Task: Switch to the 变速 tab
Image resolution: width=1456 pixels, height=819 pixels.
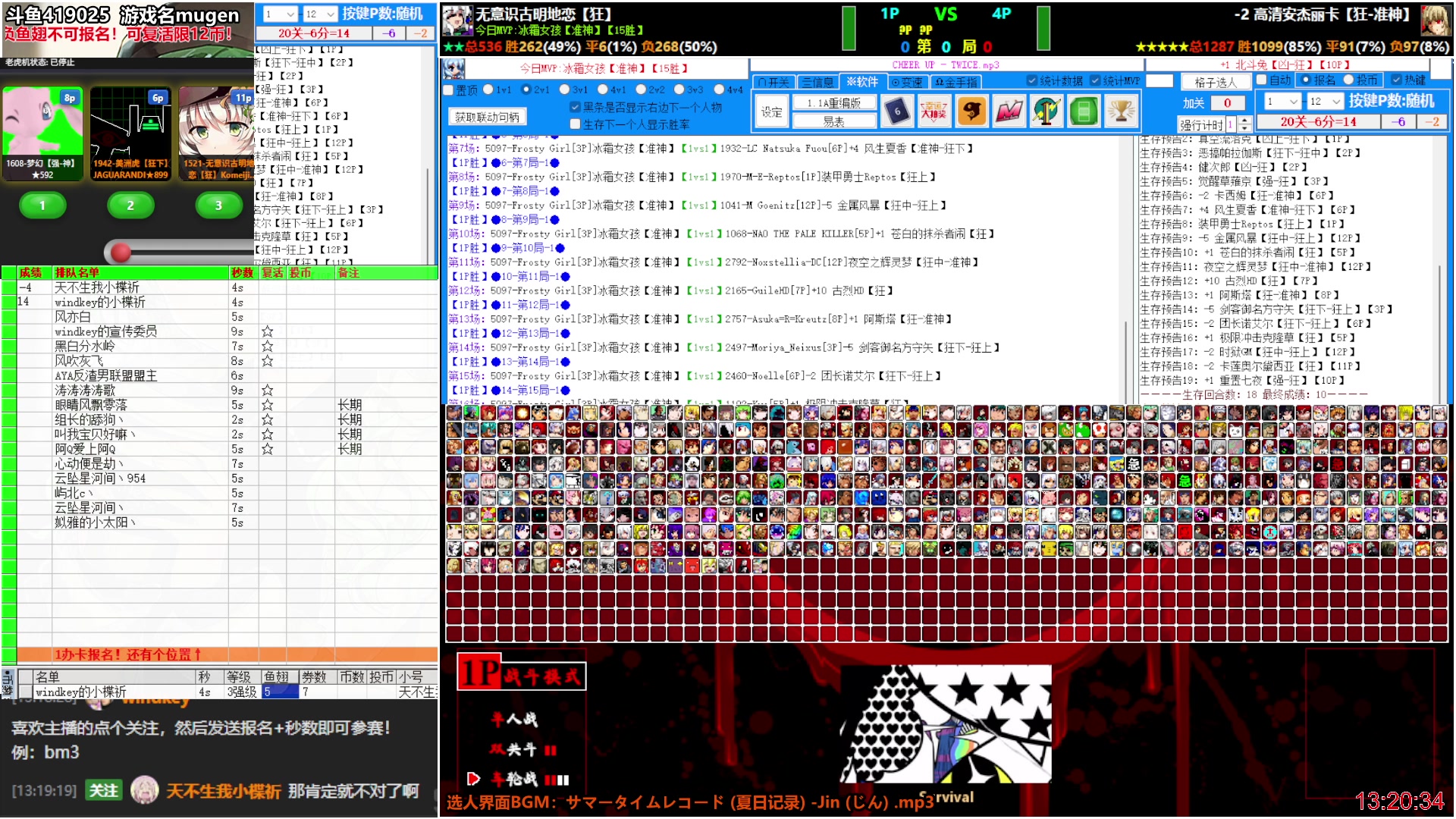Action: click(907, 82)
